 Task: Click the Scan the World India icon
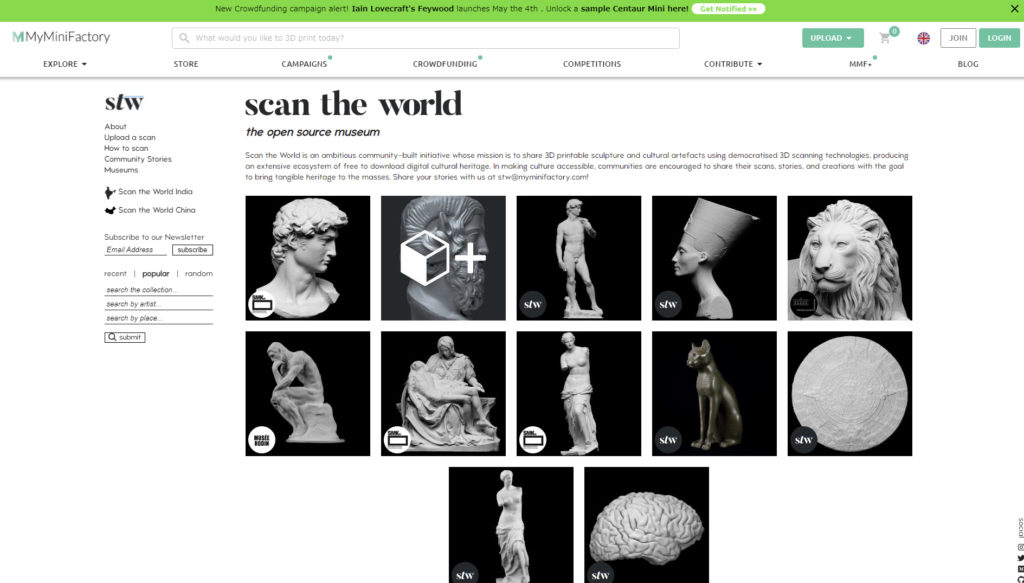tap(110, 192)
